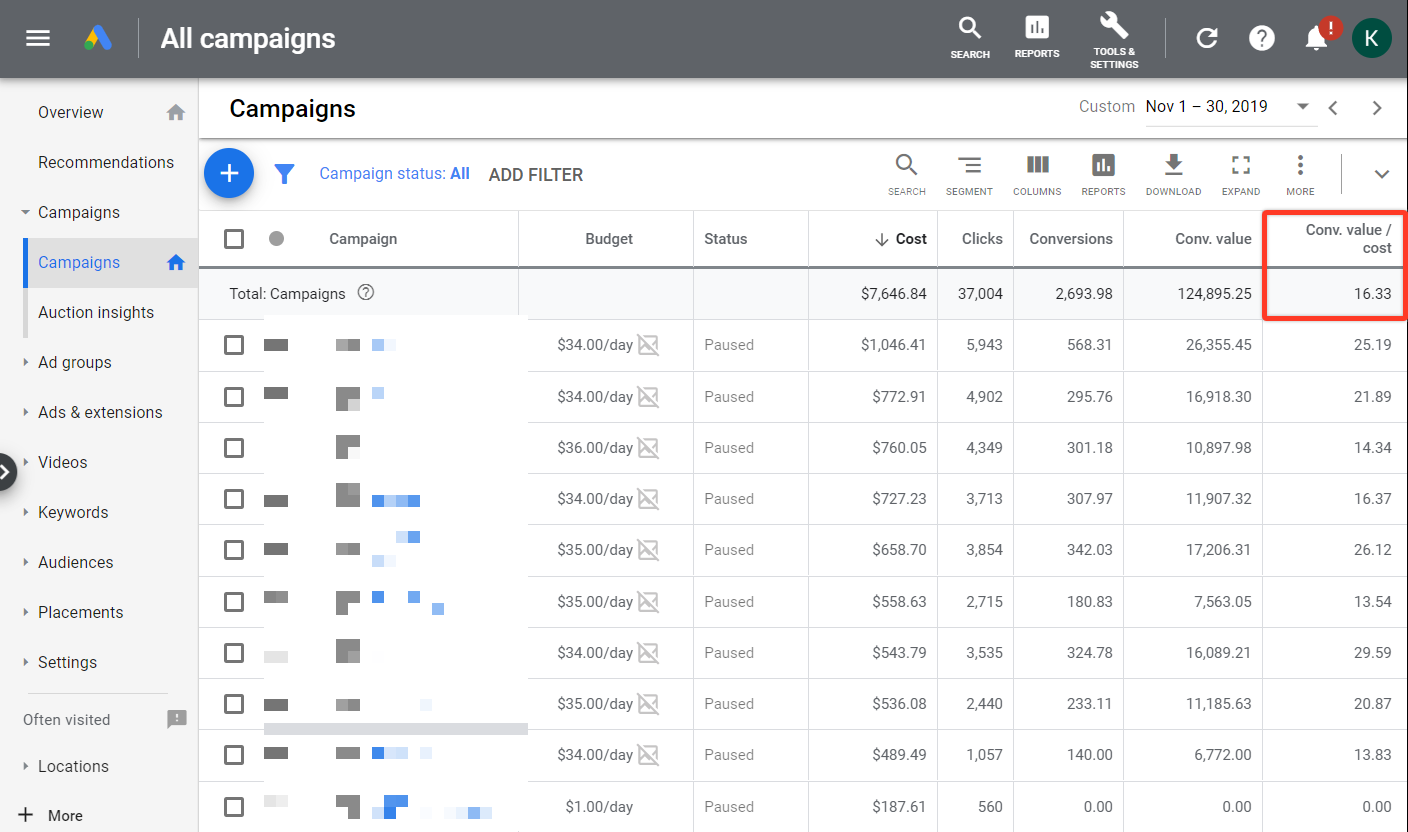Sort by the Cost column header
The image size is (1408, 832).
[x=900, y=239]
